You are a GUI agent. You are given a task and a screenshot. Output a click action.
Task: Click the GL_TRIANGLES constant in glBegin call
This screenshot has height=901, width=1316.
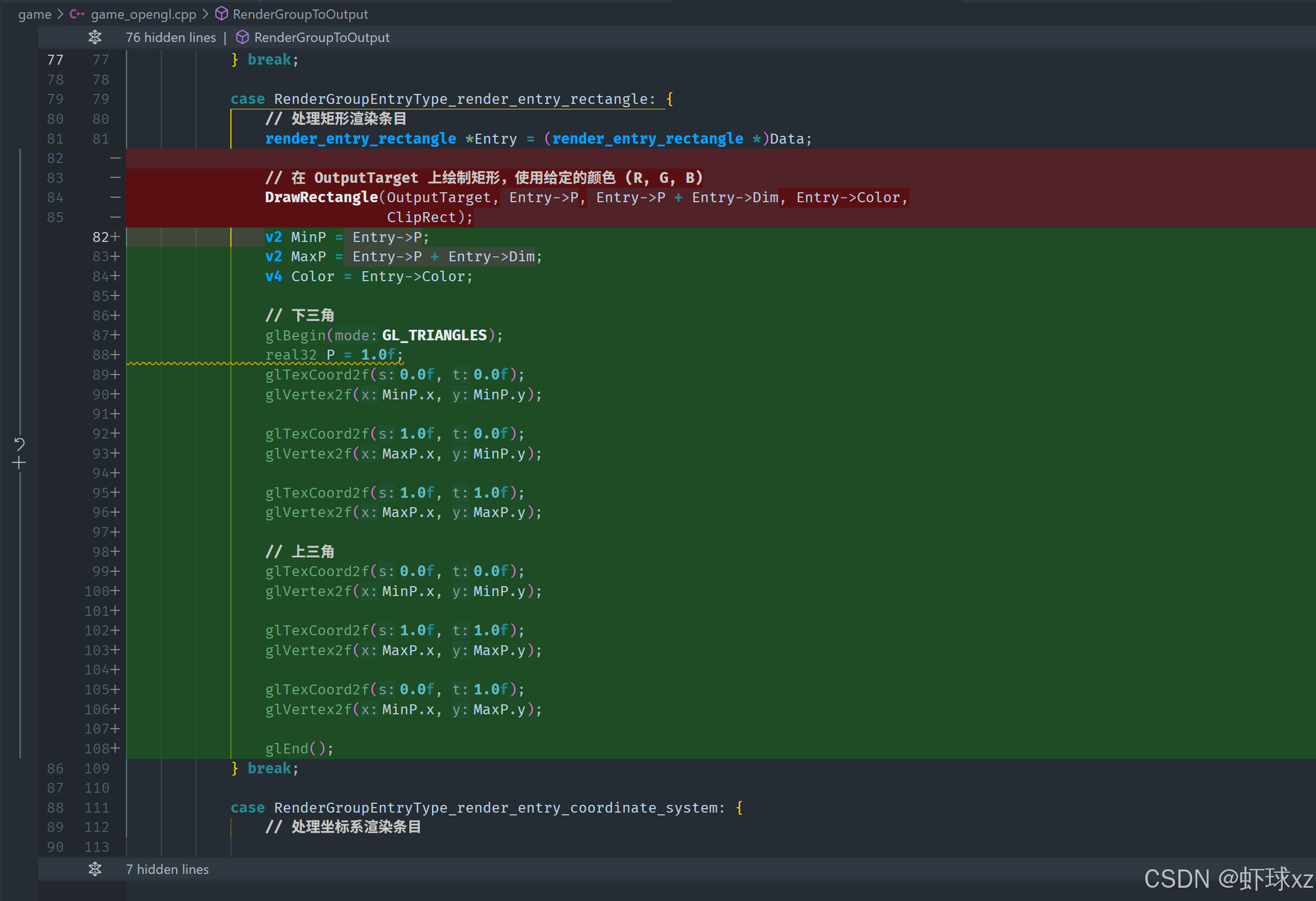point(434,335)
